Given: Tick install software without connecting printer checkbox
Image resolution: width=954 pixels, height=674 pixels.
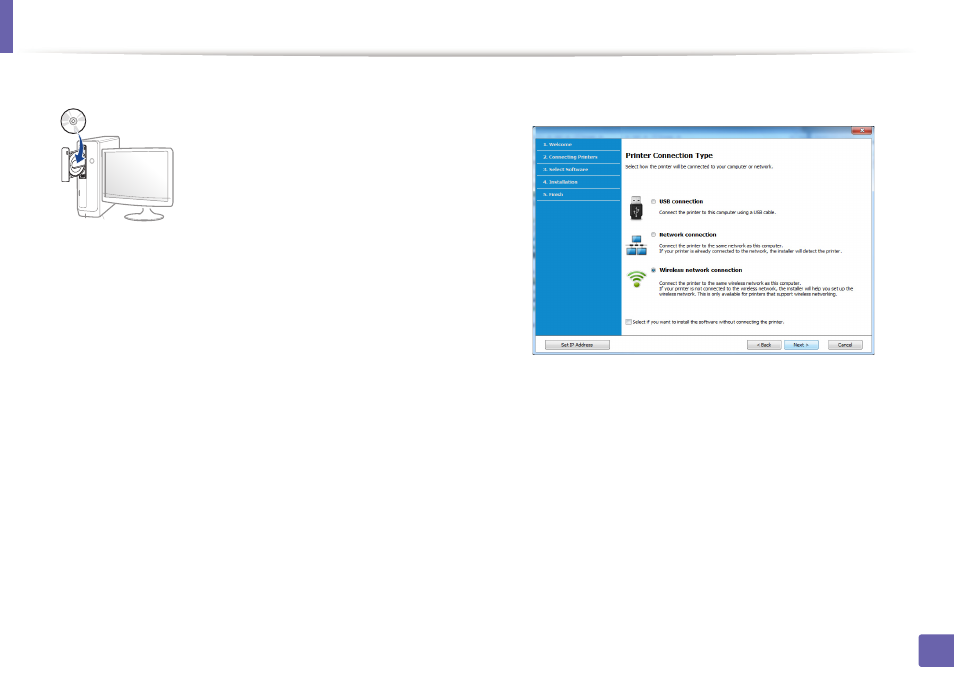Looking at the screenshot, I should tap(628, 322).
